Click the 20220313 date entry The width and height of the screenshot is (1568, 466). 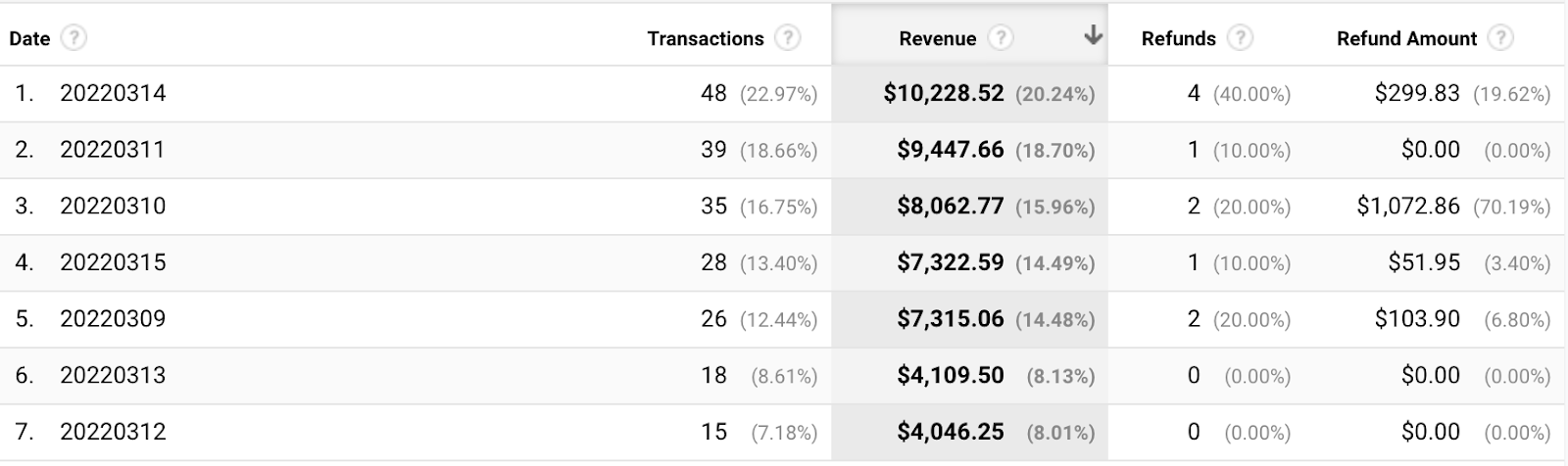(113, 375)
